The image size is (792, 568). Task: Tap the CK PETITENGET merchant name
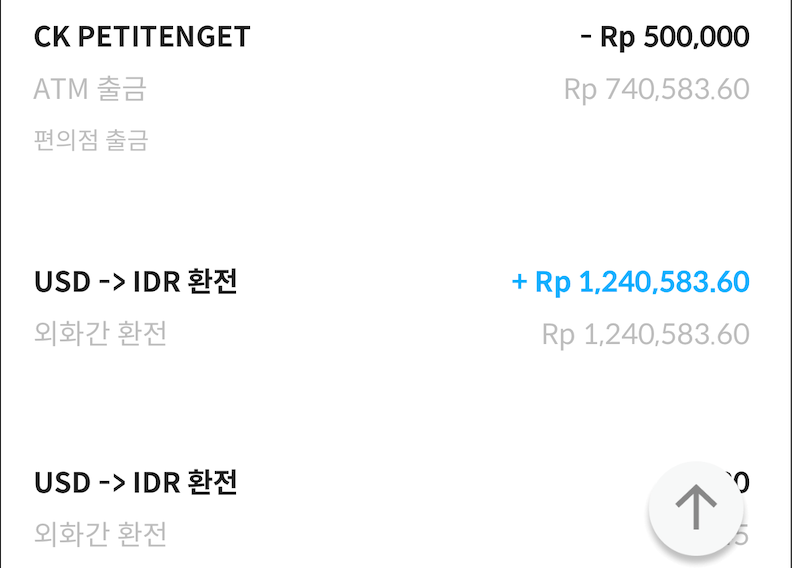click(x=142, y=37)
